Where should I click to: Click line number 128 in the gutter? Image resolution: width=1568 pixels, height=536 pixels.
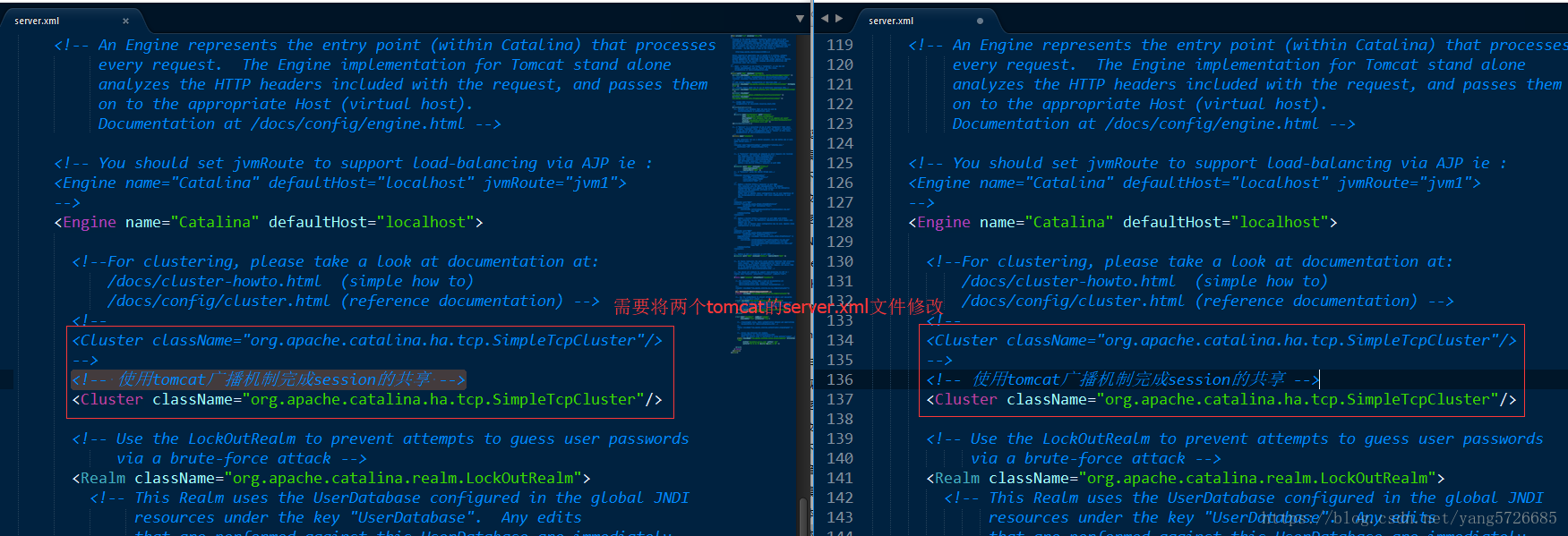[840, 222]
